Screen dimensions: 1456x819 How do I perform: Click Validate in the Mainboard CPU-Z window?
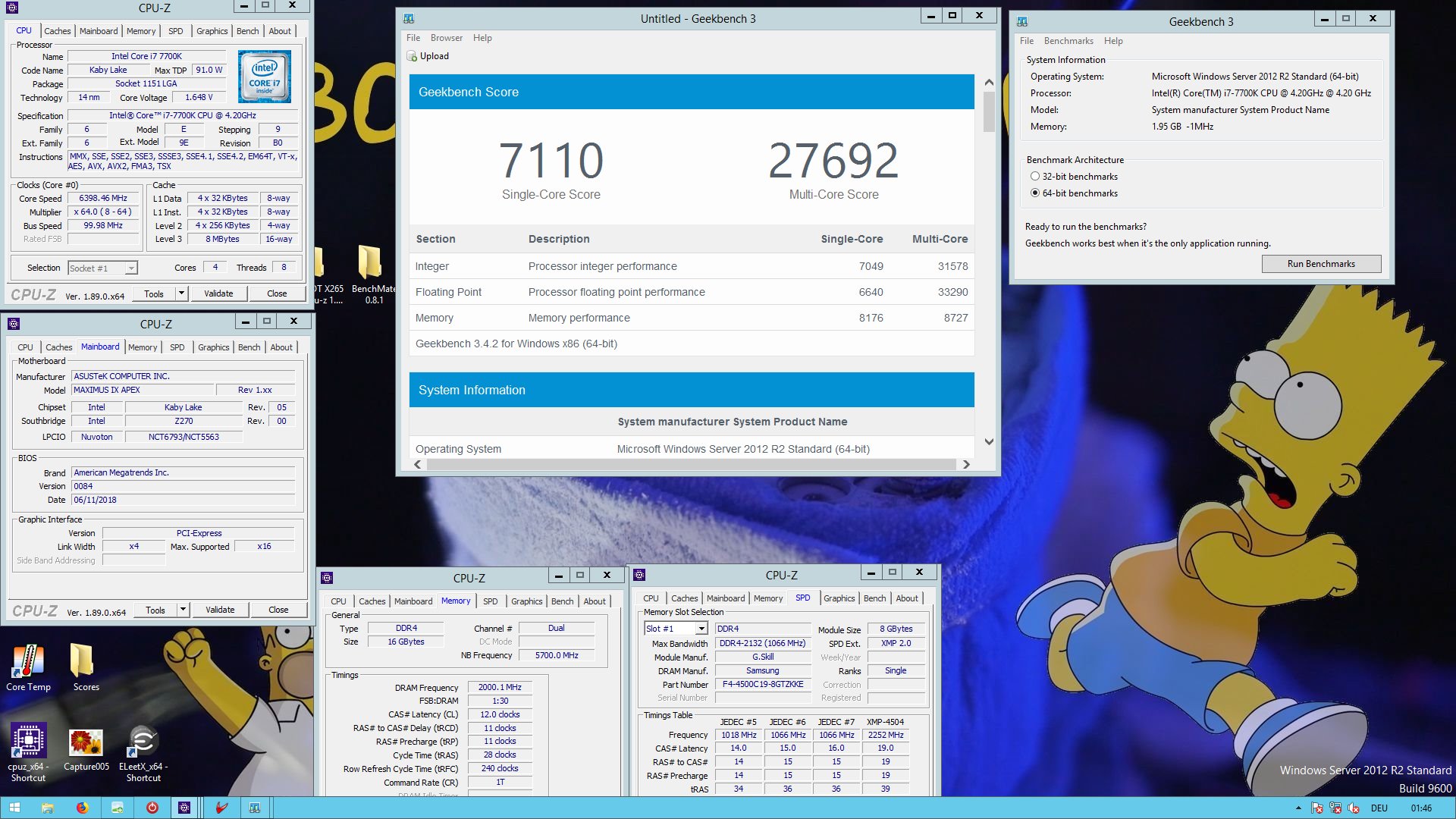tap(220, 610)
